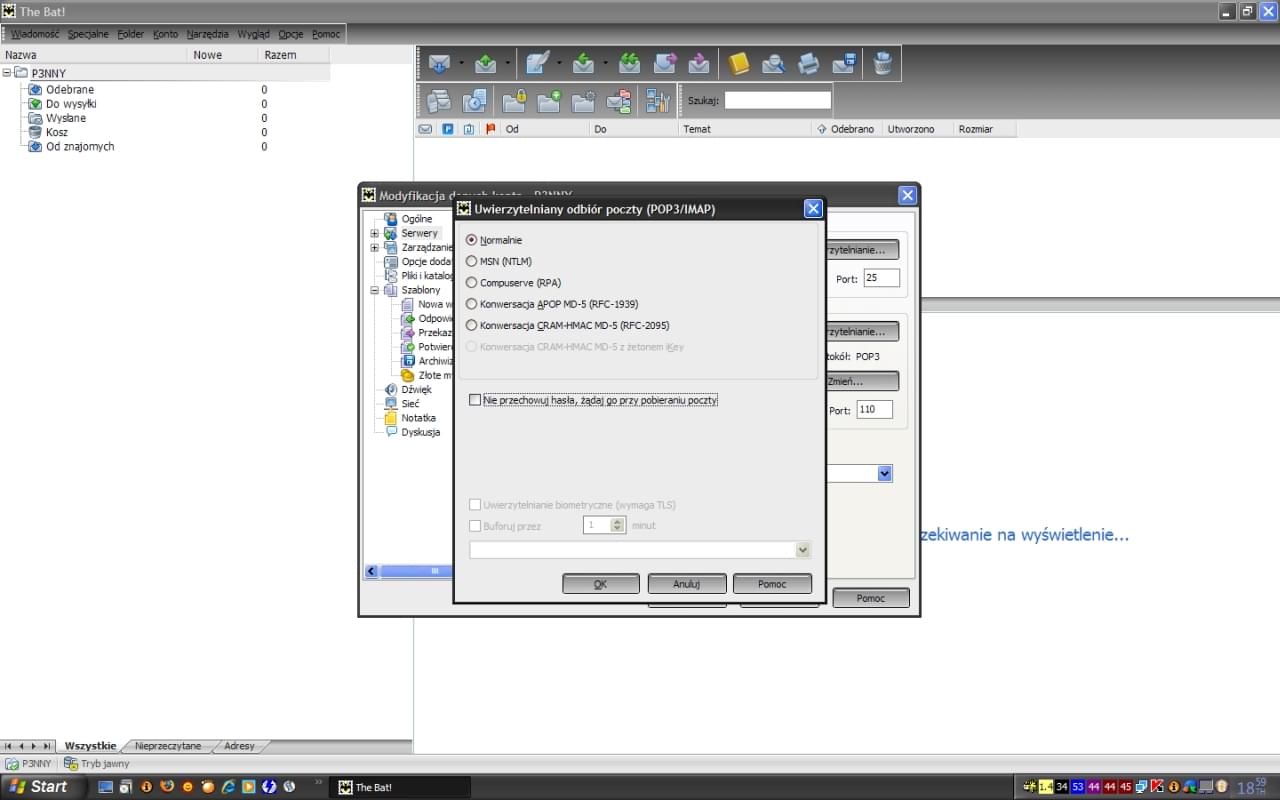Click the printer icon in toolbar
Image resolution: width=1280 pixels, height=800 pixels.
(x=808, y=63)
